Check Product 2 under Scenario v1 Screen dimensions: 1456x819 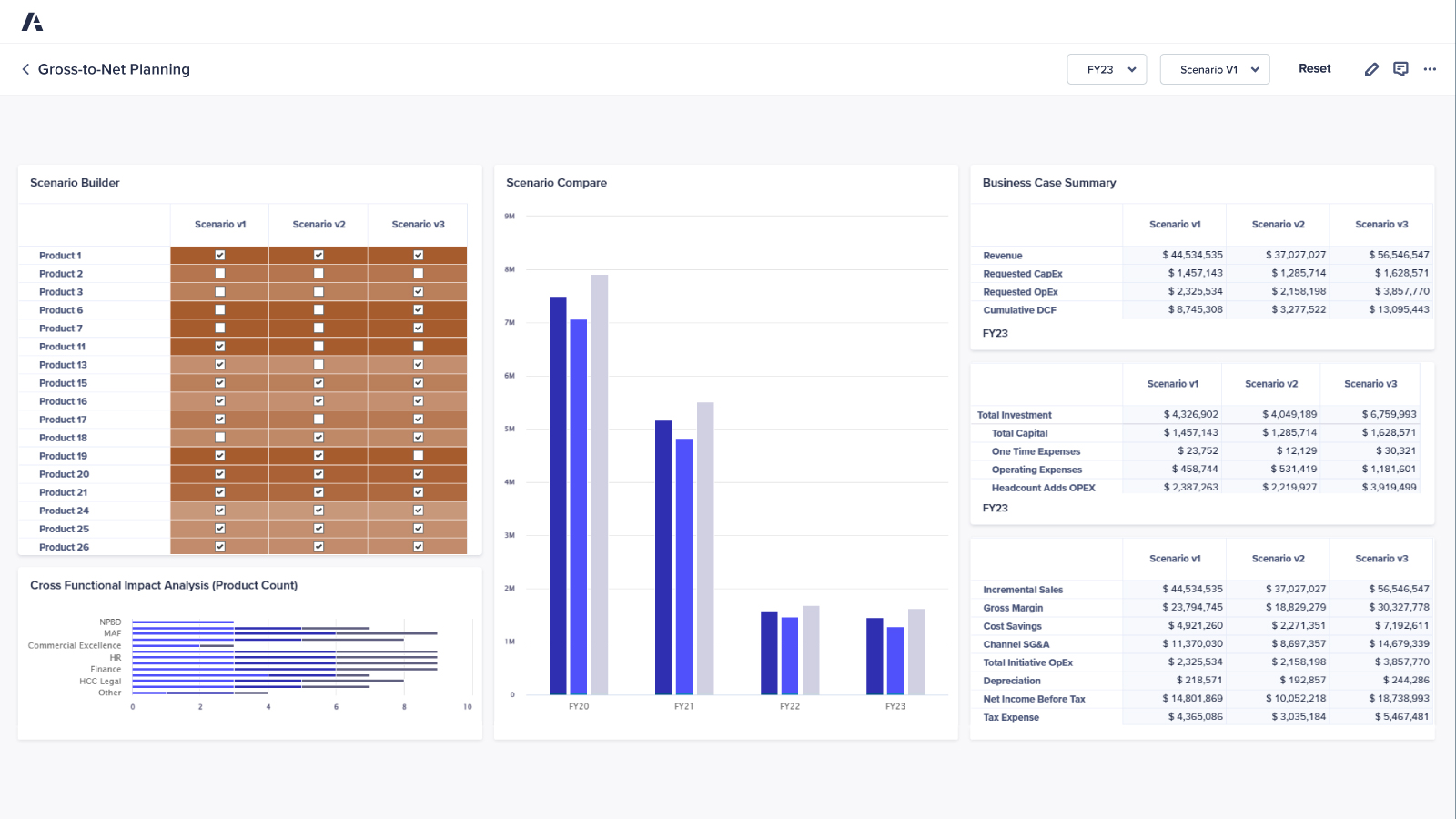(219, 273)
